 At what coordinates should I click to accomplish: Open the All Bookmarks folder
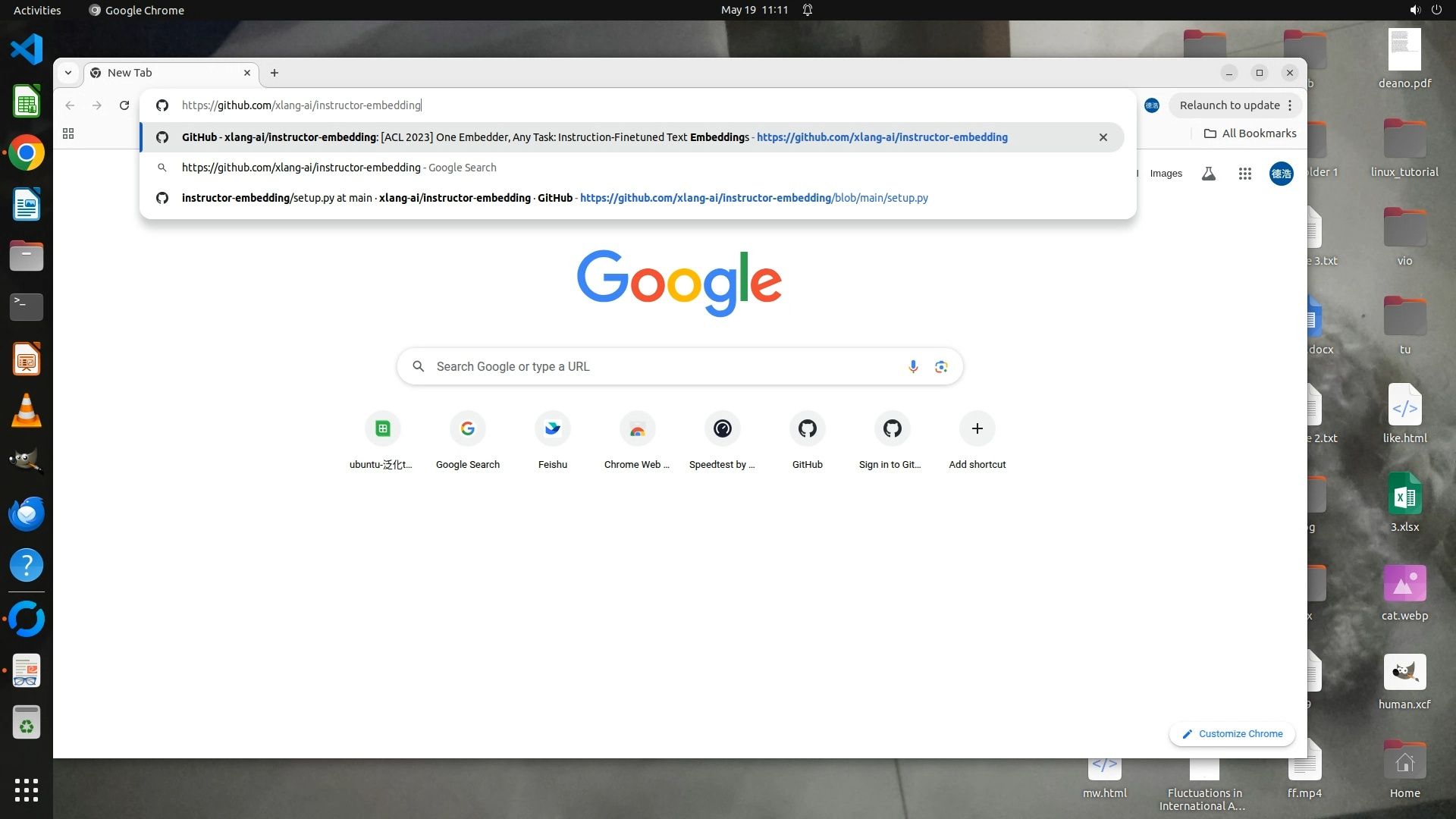pyautogui.click(x=1250, y=133)
